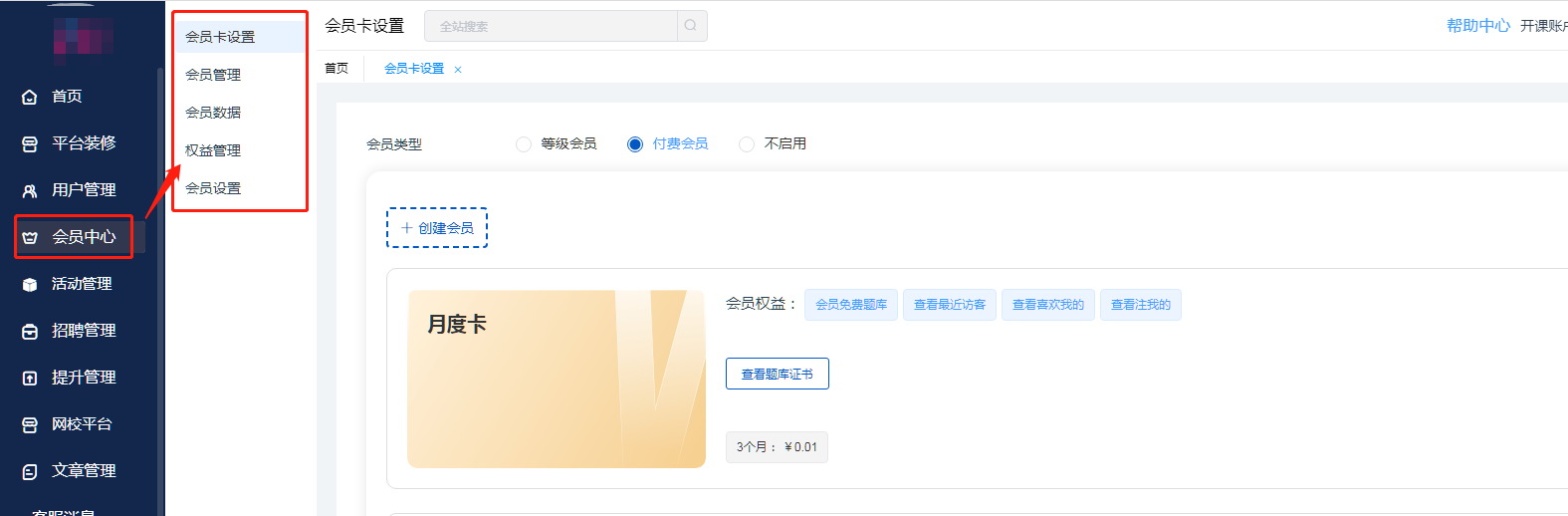Screen dimensions: 1568x516
Task: Choose the 不启用 radio option
Action: click(x=747, y=144)
